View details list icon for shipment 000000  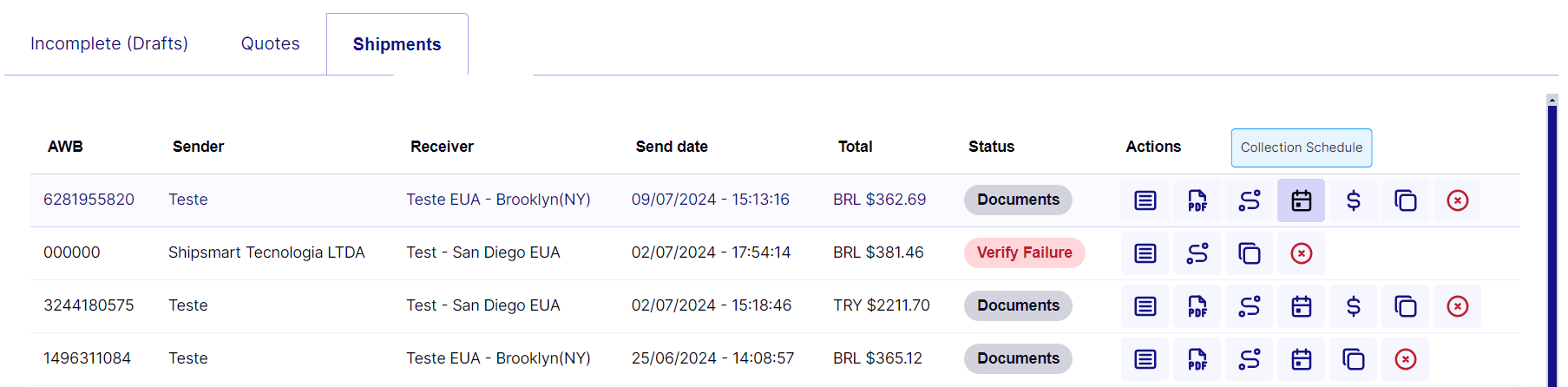[1145, 253]
